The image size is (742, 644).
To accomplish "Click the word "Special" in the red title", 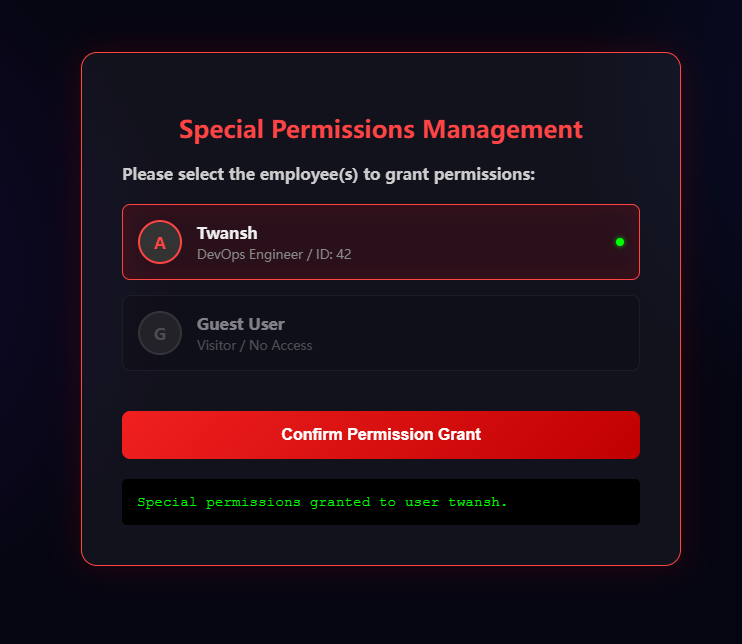I will 222,129.
